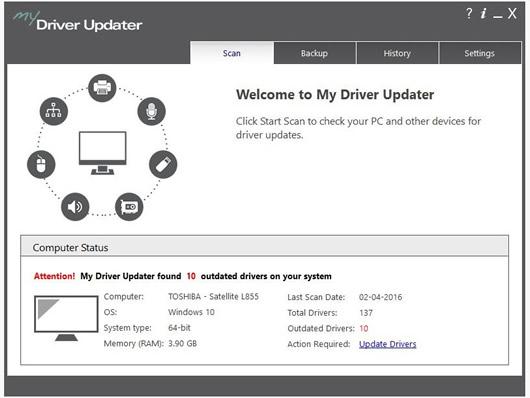This screenshot has height=398, width=530.
Task: Open the info (i) icon in title bar
Action: (483, 14)
